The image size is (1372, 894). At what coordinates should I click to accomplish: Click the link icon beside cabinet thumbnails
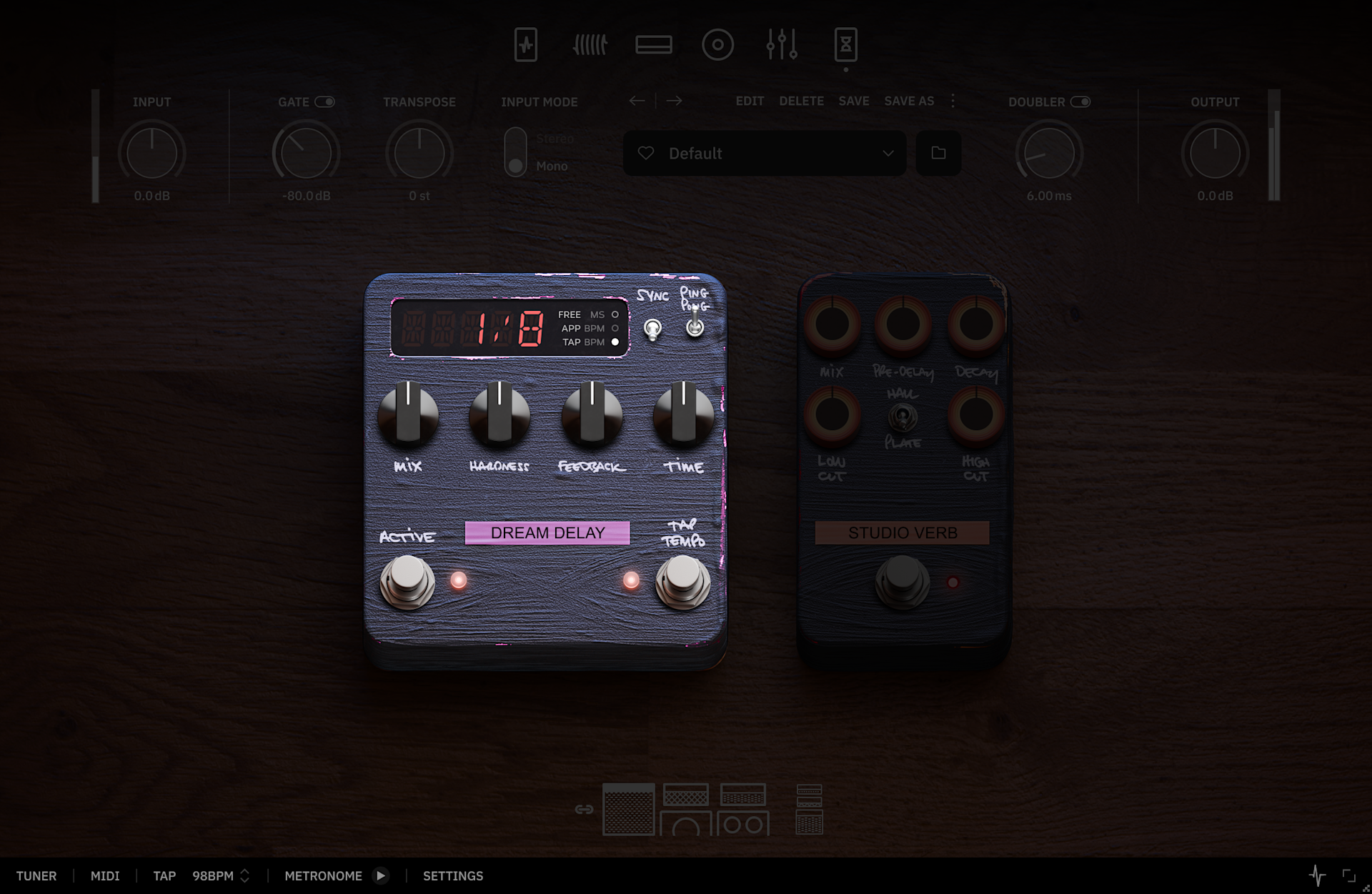coord(584,809)
